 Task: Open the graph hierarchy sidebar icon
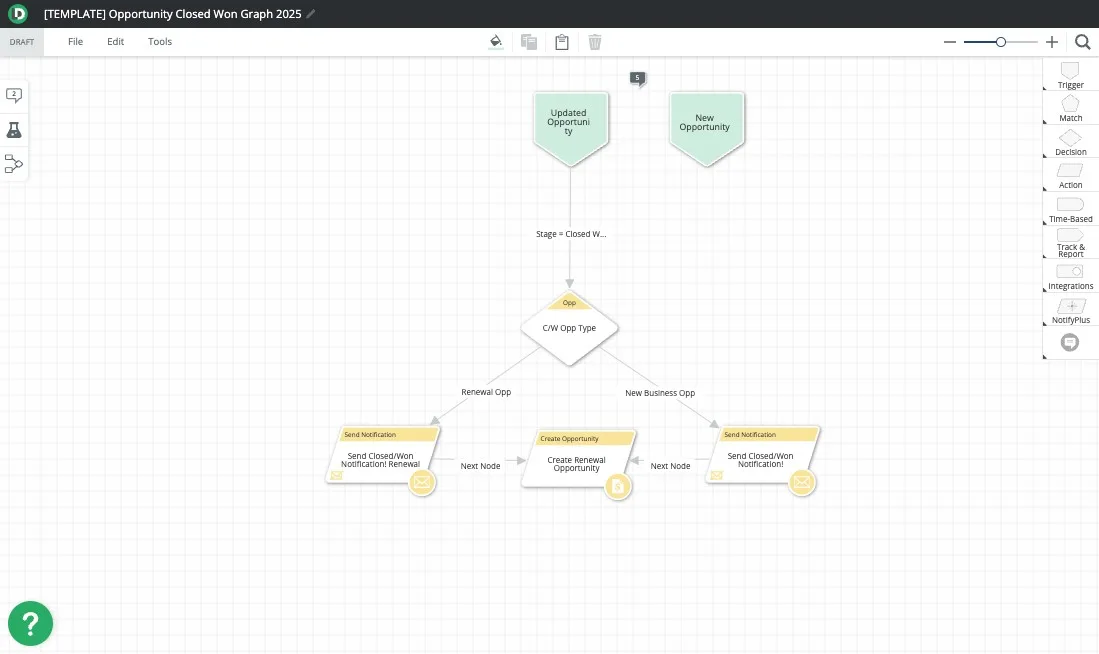pos(14,164)
